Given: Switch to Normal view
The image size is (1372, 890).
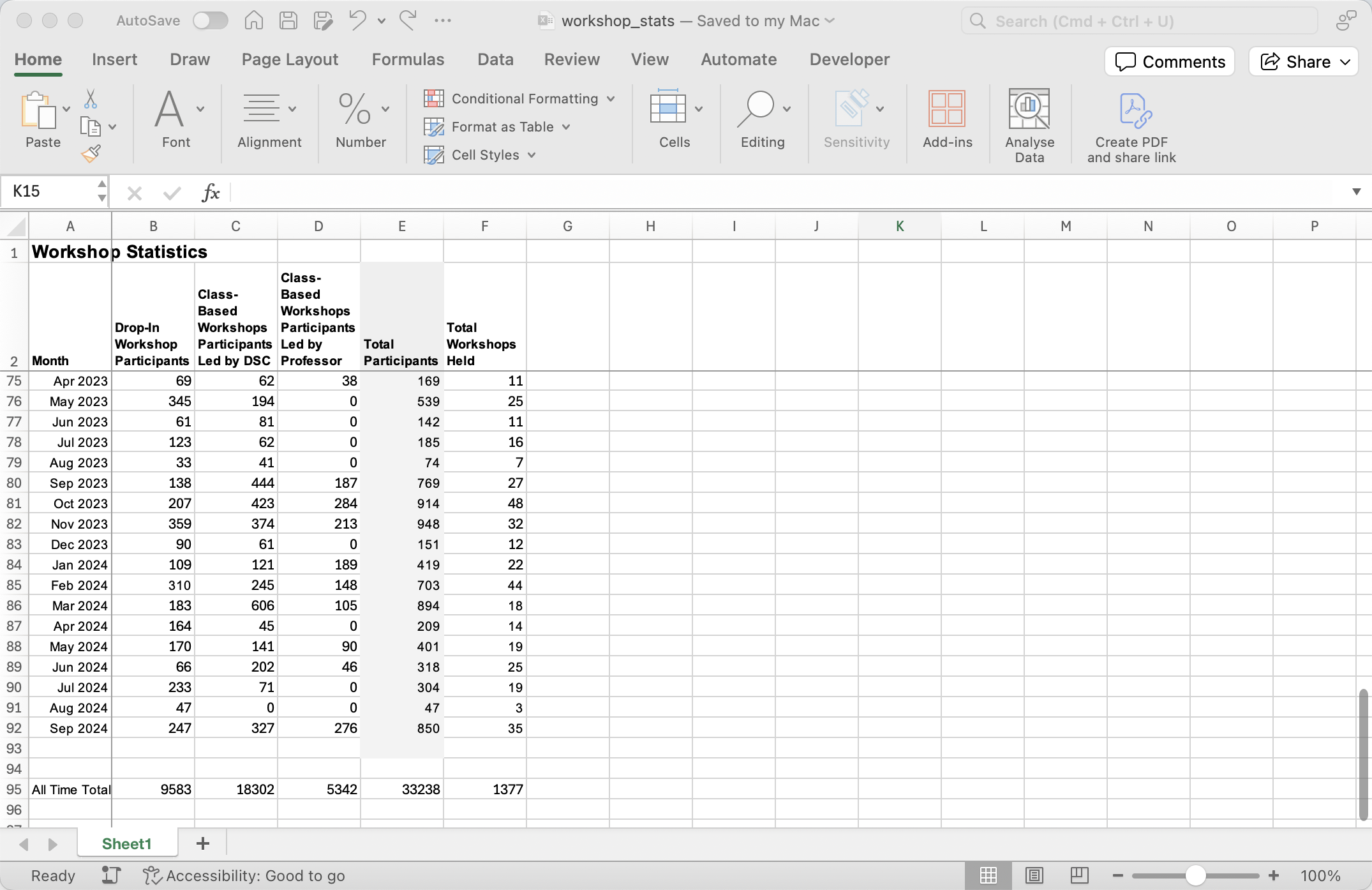Looking at the screenshot, I should tap(988, 875).
